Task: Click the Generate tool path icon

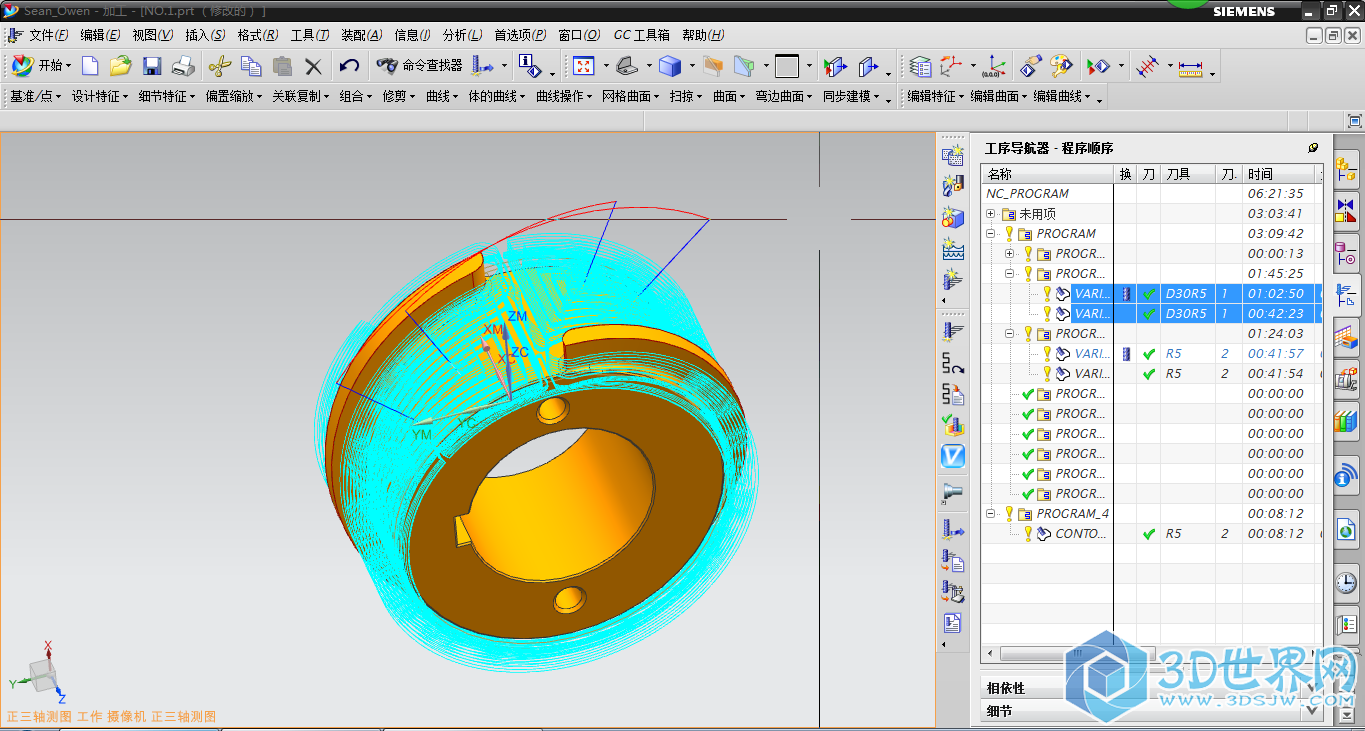Action: (x=953, y=332)
